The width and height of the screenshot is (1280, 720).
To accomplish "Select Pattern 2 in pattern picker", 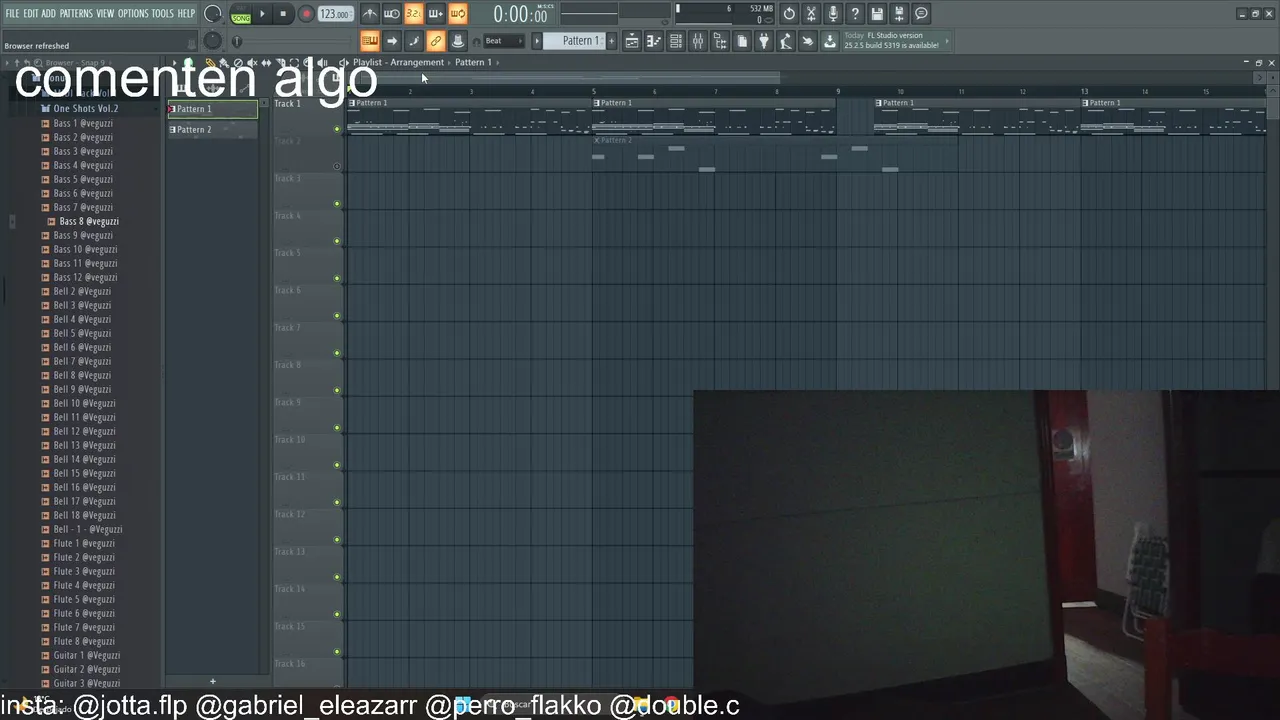I will (x=212, y=130).
